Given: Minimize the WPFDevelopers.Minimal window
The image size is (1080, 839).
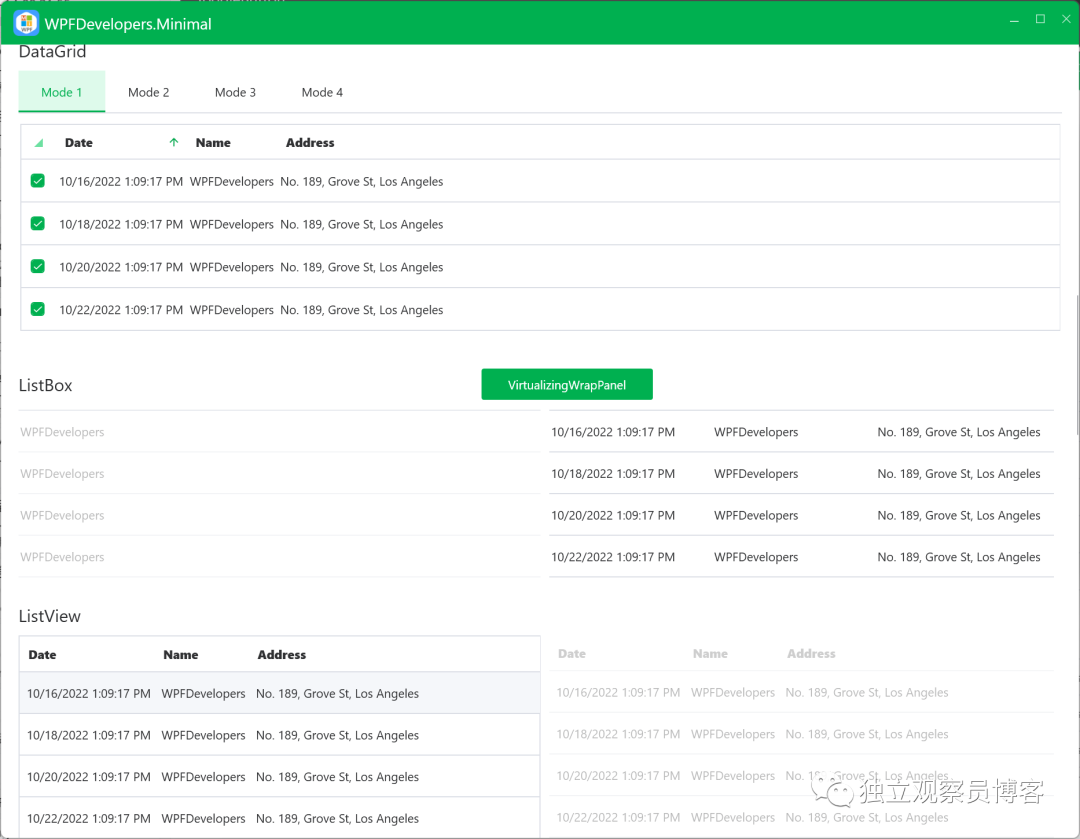Looking at the screenshot, I should pyautogui.click(x=1014, y=20).
